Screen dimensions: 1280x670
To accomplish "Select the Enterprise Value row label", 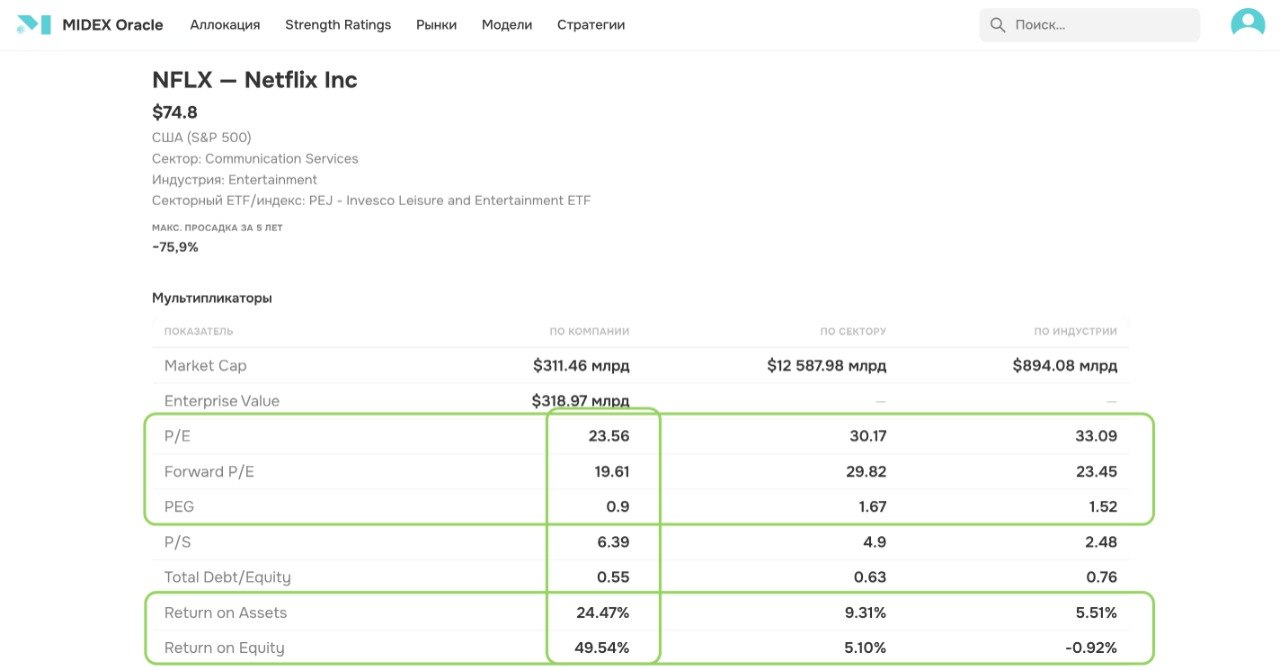I will 222,401.
